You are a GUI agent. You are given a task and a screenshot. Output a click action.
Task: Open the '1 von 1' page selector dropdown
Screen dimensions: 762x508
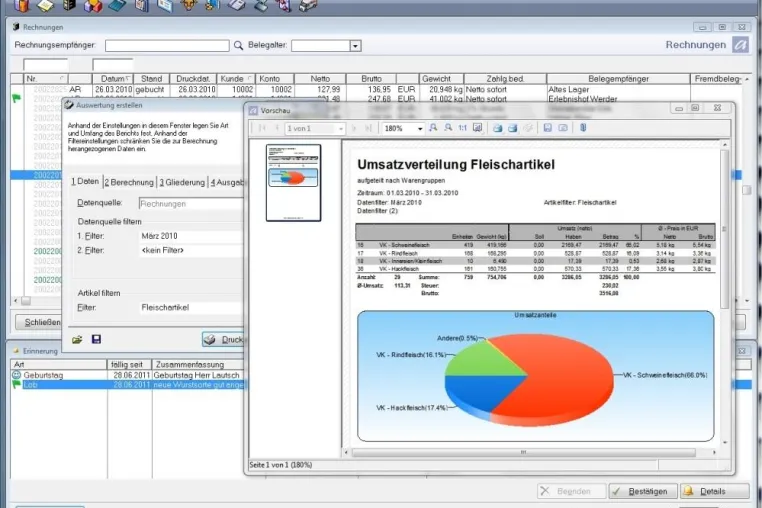(341, 129)
